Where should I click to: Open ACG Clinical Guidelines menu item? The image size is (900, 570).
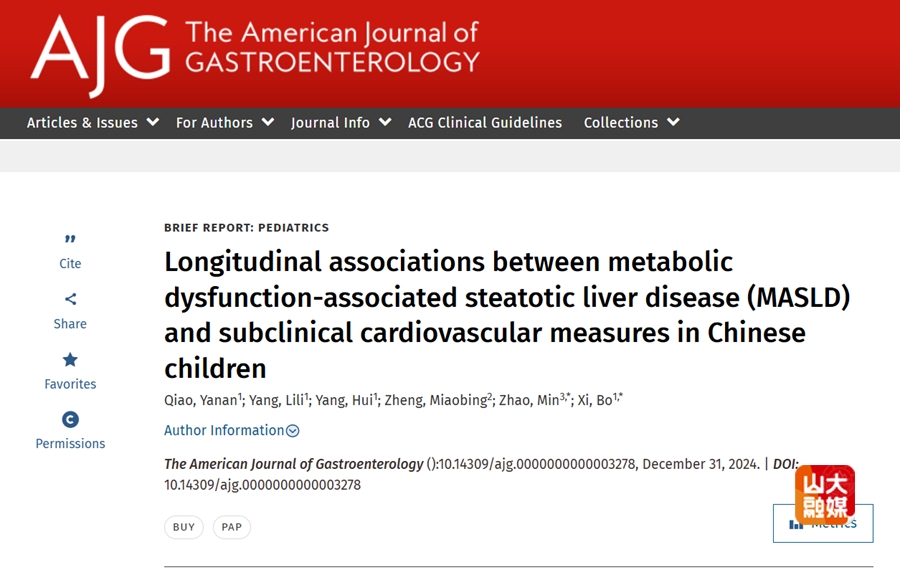(485, 123)
